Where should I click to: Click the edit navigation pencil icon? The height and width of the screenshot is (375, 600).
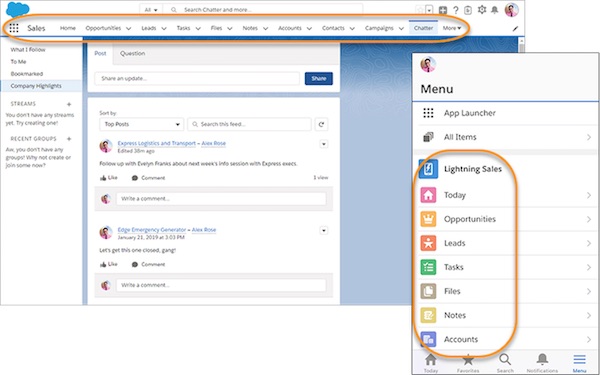pyautogui.click(x=515, y=28)
